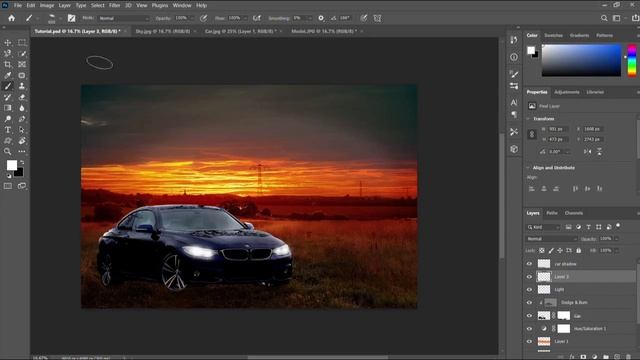
Task: Switch to the Channels tab
Action: [x=573, y=213]
